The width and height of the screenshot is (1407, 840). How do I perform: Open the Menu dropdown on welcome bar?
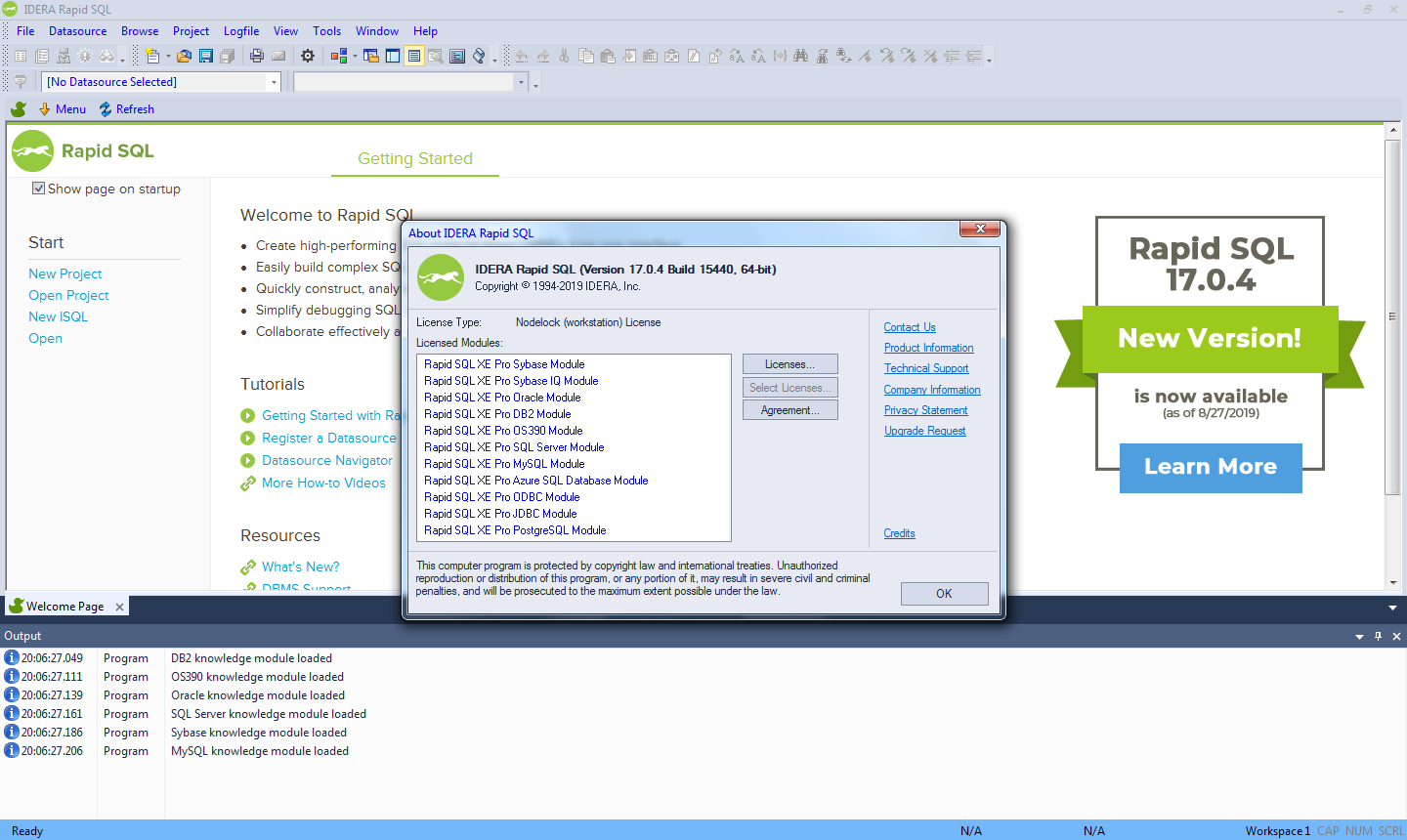(x=63, y=108)
